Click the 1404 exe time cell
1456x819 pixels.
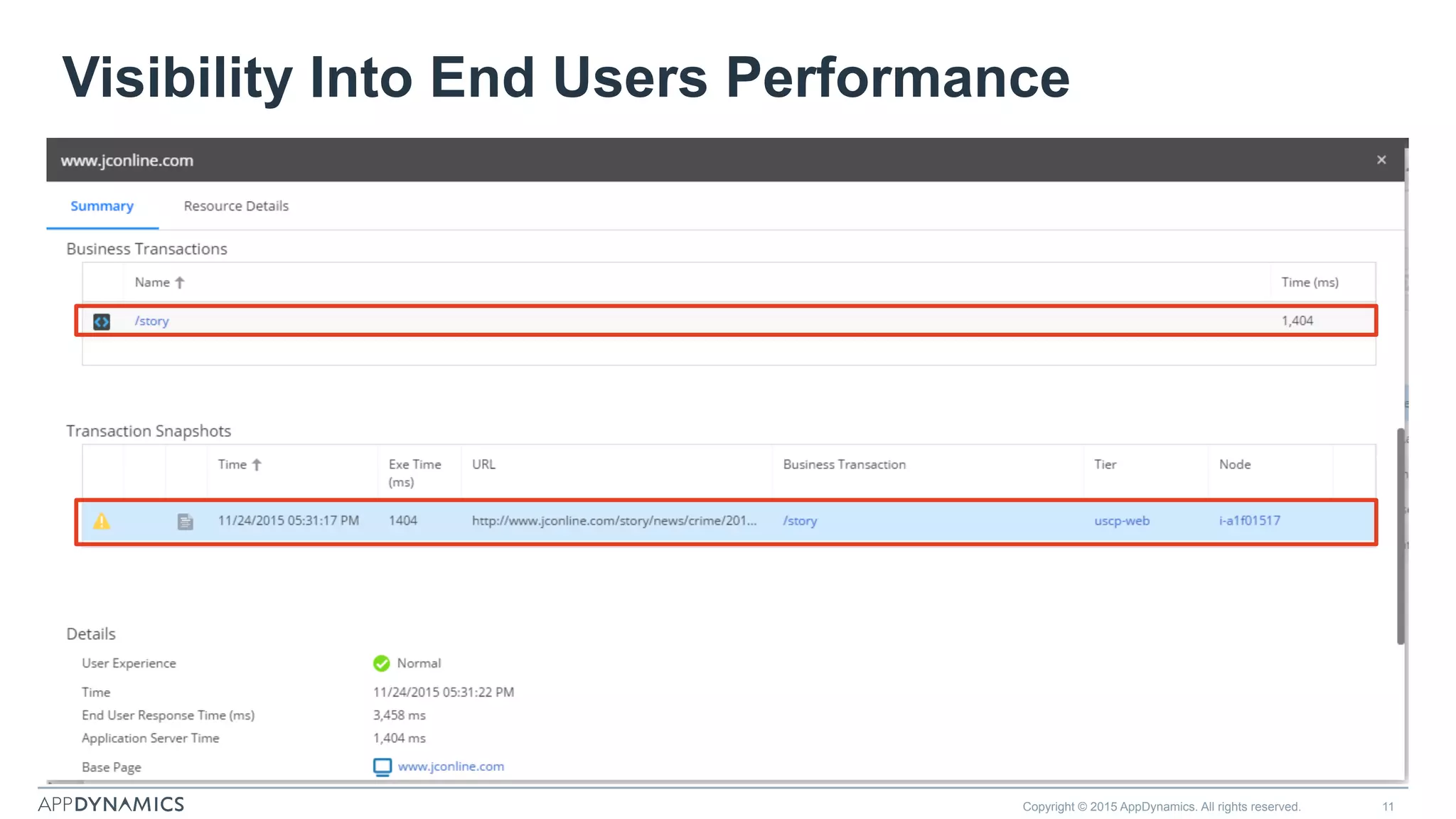402,520
